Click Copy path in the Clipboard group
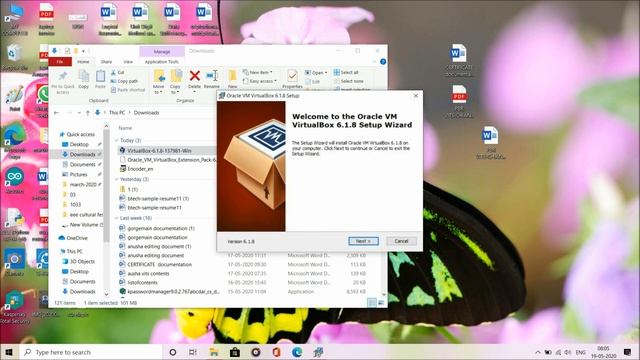This screenshot has height=360, width=640. (x=124, y=81)
